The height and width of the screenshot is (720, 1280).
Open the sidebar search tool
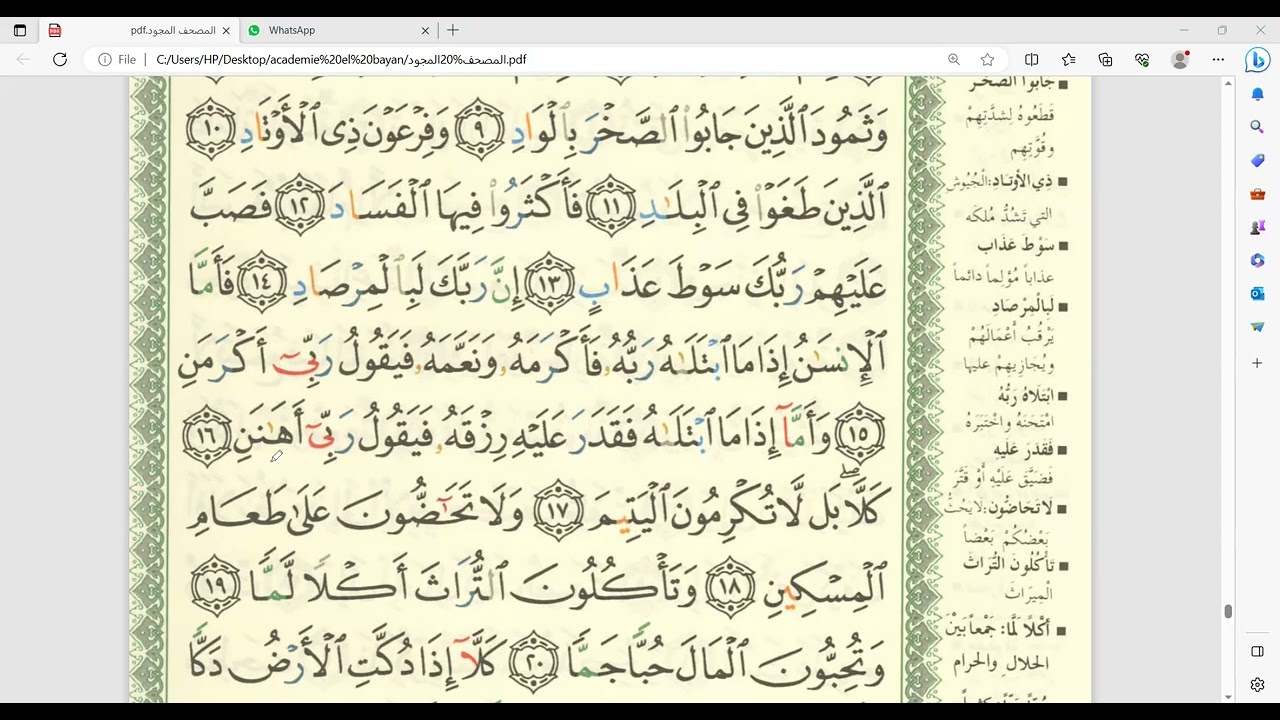(1258, 127)
